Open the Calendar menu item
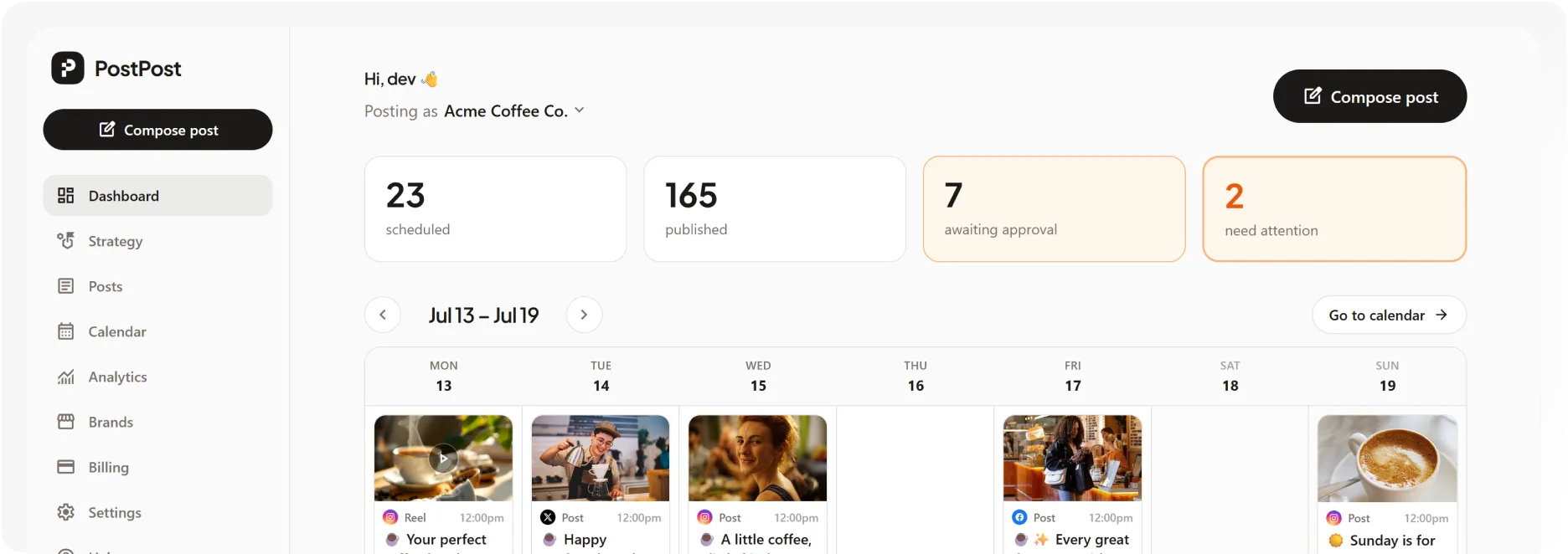The image size is (1568, 554). point(157,331)
